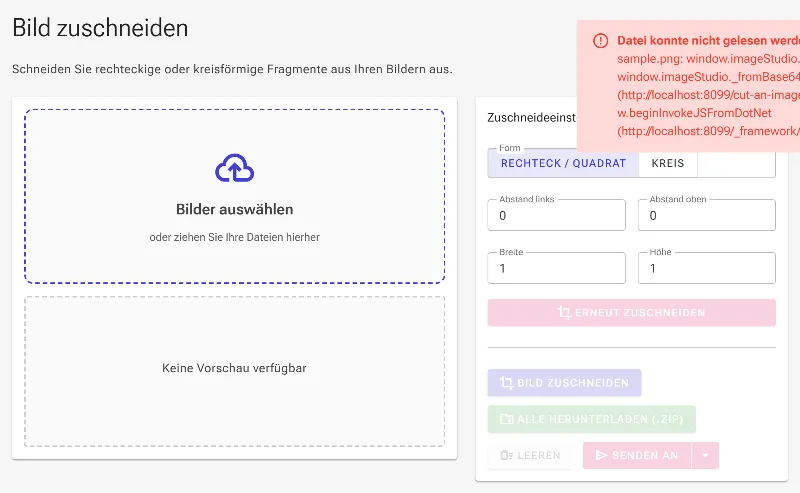Click send arrow icon on Senden an
800x493 pixels.
coord(602,455)
